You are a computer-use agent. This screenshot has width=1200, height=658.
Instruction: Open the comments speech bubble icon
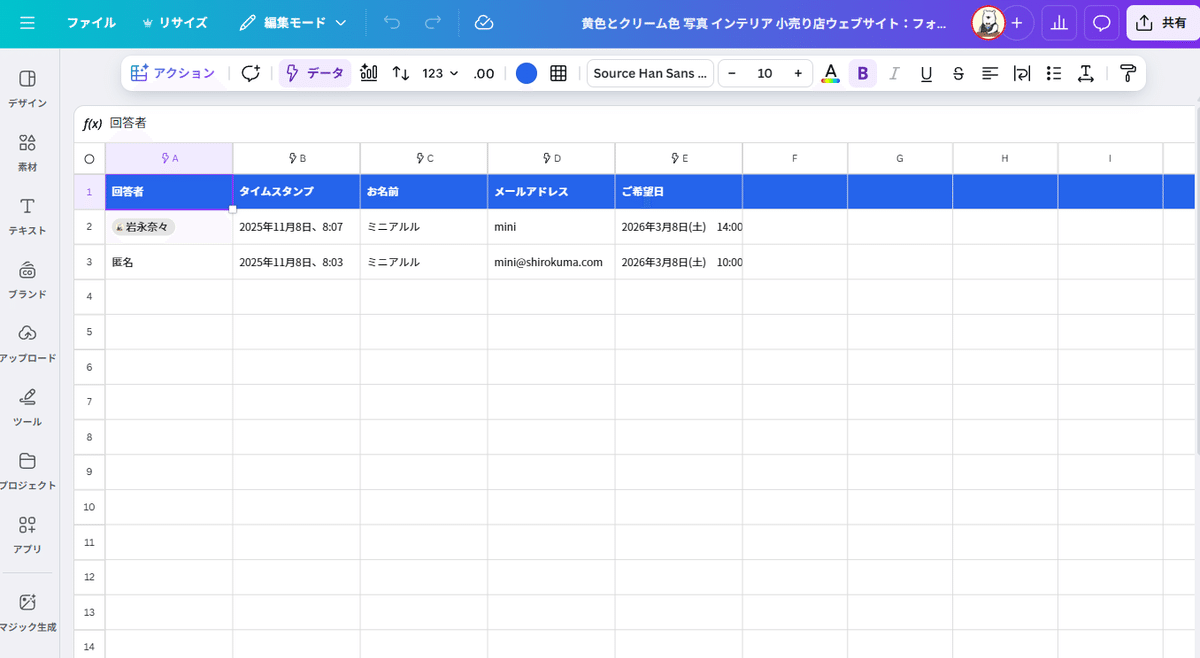[x=1101, y=23]
